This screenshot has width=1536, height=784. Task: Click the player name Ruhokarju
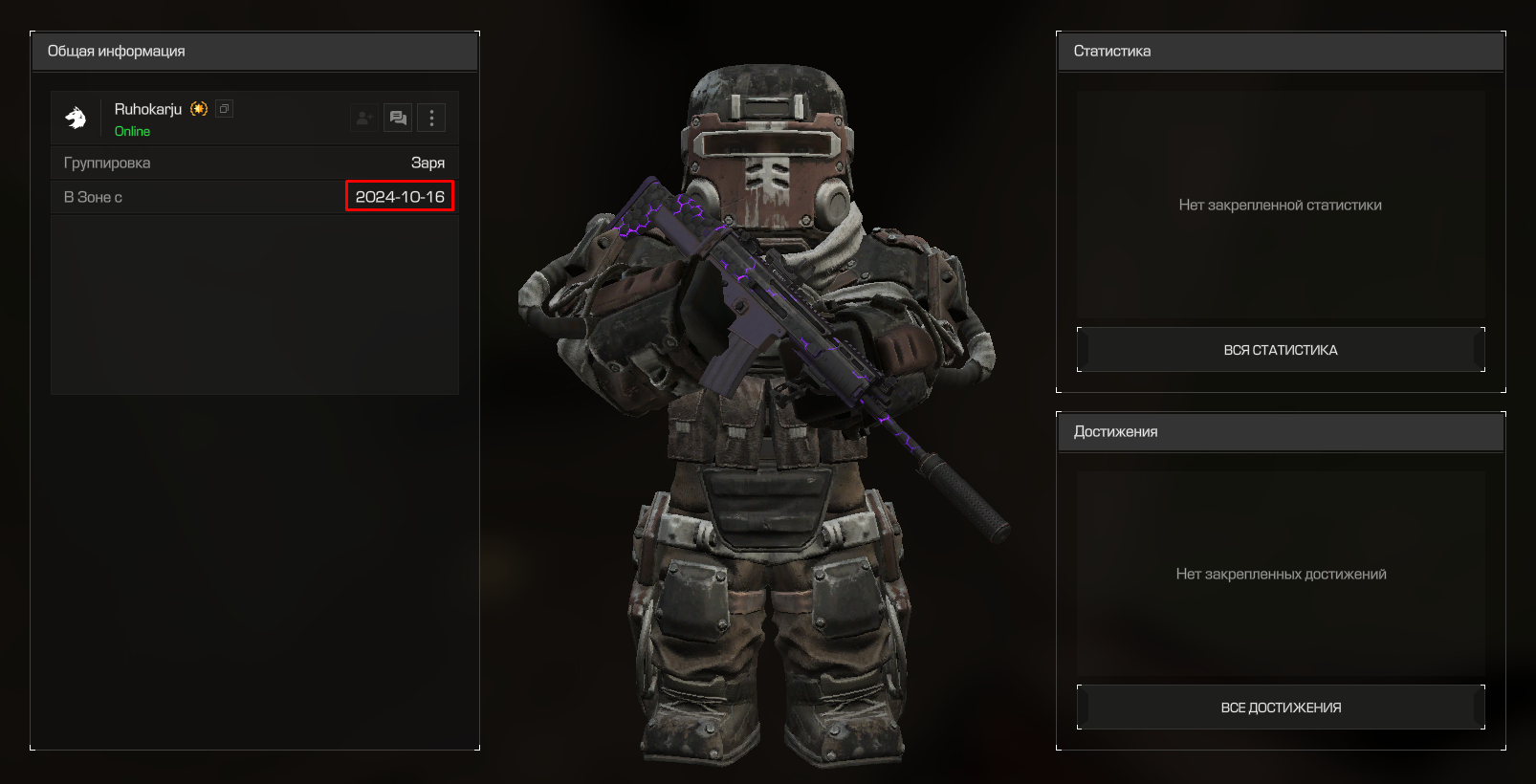click(148, 109)
